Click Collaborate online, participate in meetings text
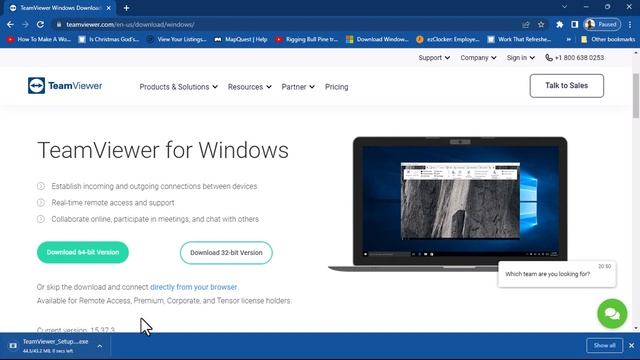Screen dimensions: 640x360 click(155, 219)
